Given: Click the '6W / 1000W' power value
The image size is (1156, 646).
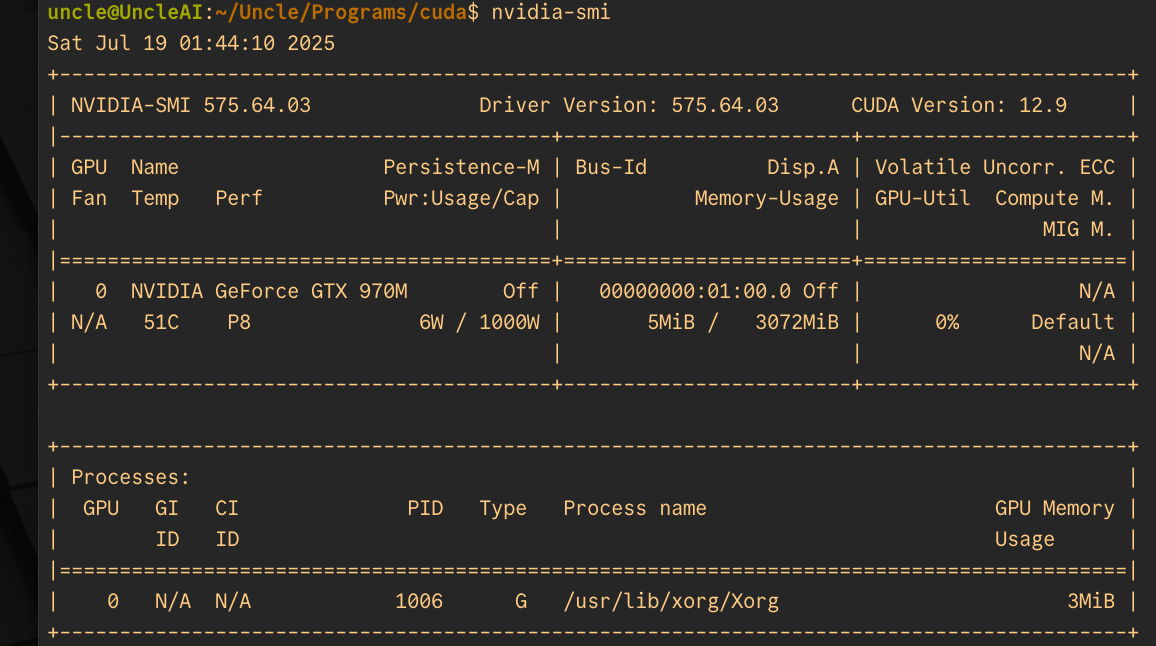Looking at the screenshot, I should pos(479,322).
